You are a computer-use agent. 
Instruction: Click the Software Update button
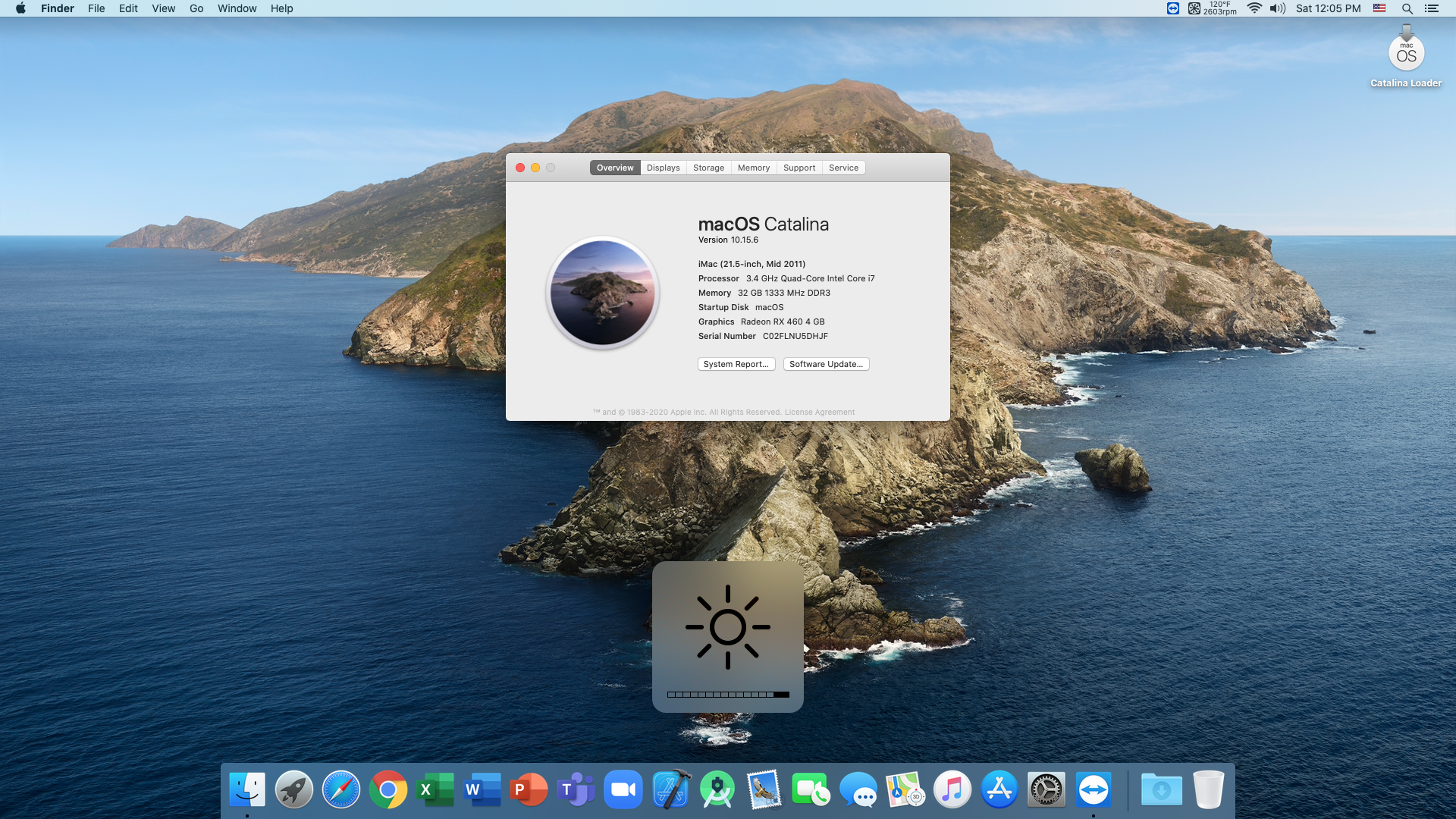826,364
